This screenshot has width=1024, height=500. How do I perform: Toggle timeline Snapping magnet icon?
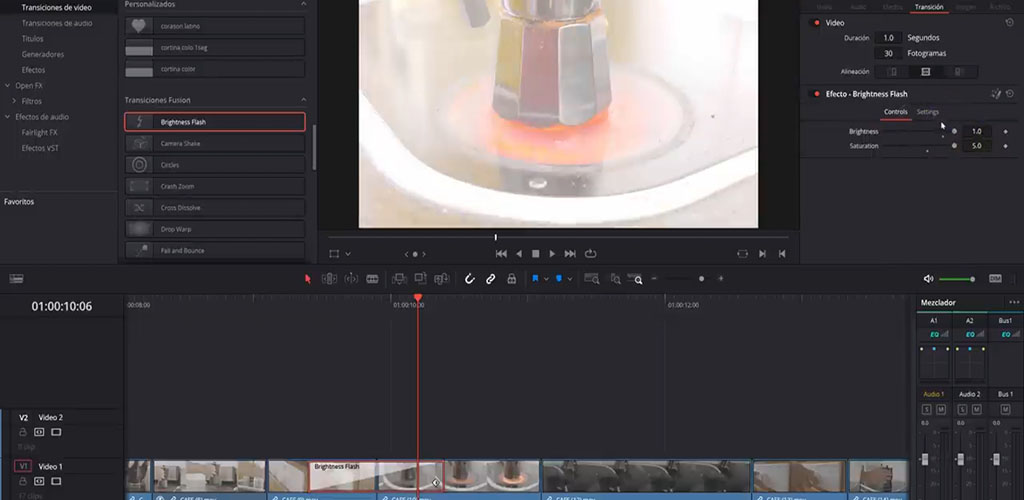[469, 279]
